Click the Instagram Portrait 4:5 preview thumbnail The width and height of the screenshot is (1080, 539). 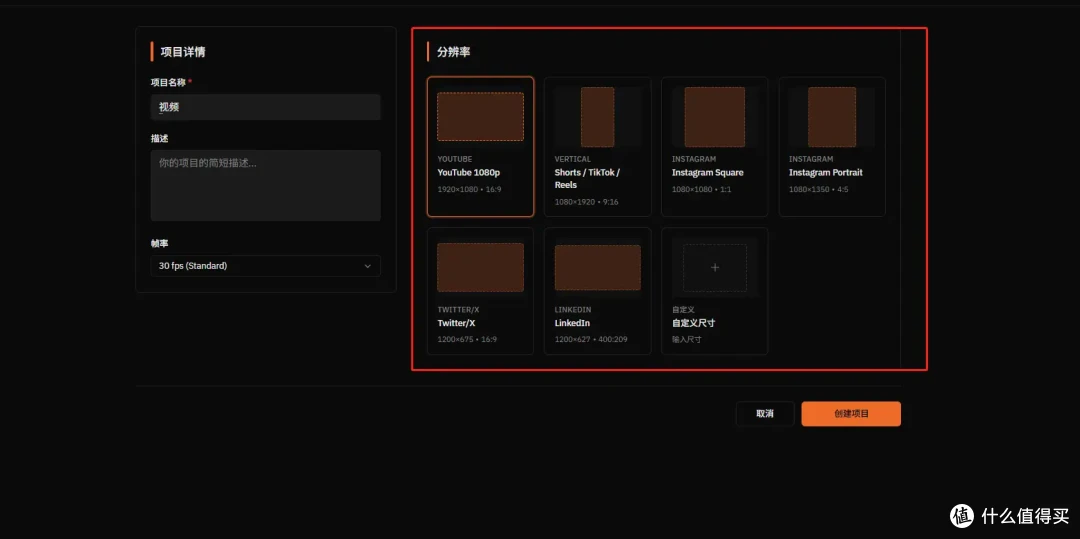click(x=832, y=117)
